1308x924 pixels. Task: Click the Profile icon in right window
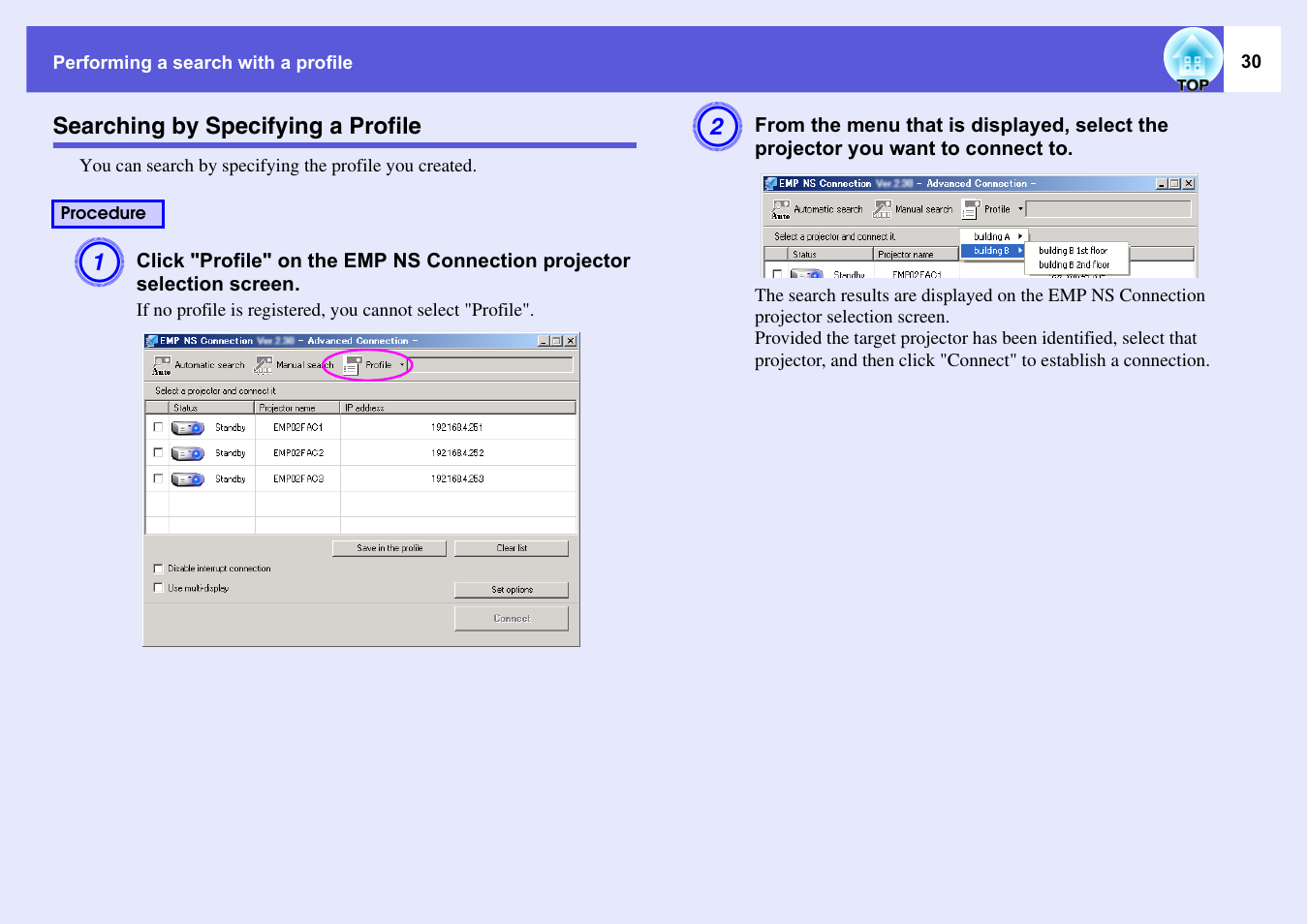click(971, 209)
